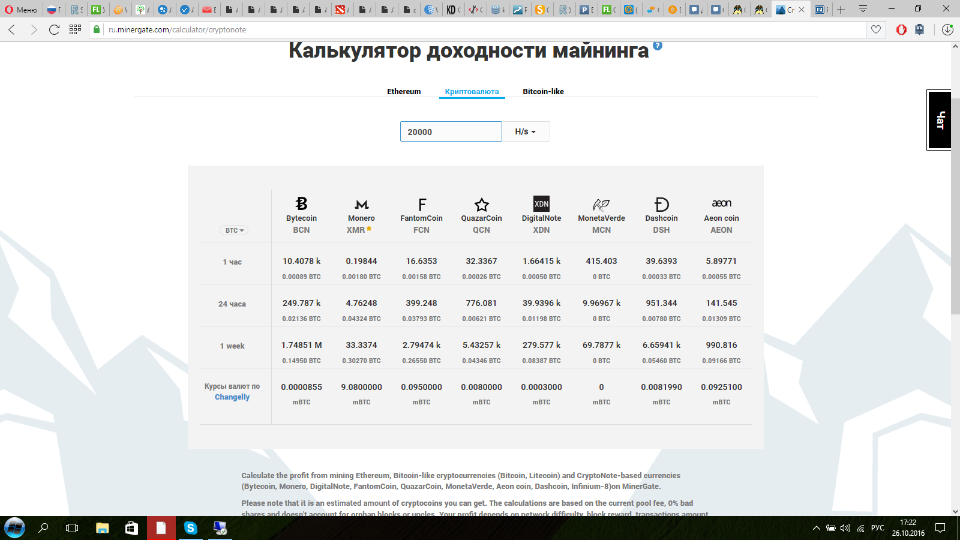Click the Dashcoin DSH logo icon
The width and height of the screenshot is (960, 540).
[x=661, y=204]
